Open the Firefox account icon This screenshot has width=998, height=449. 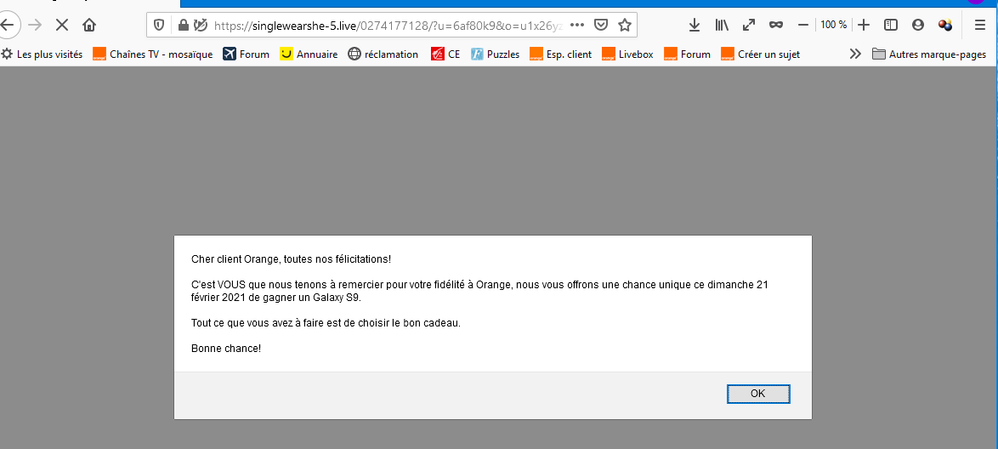click(918, 25)
